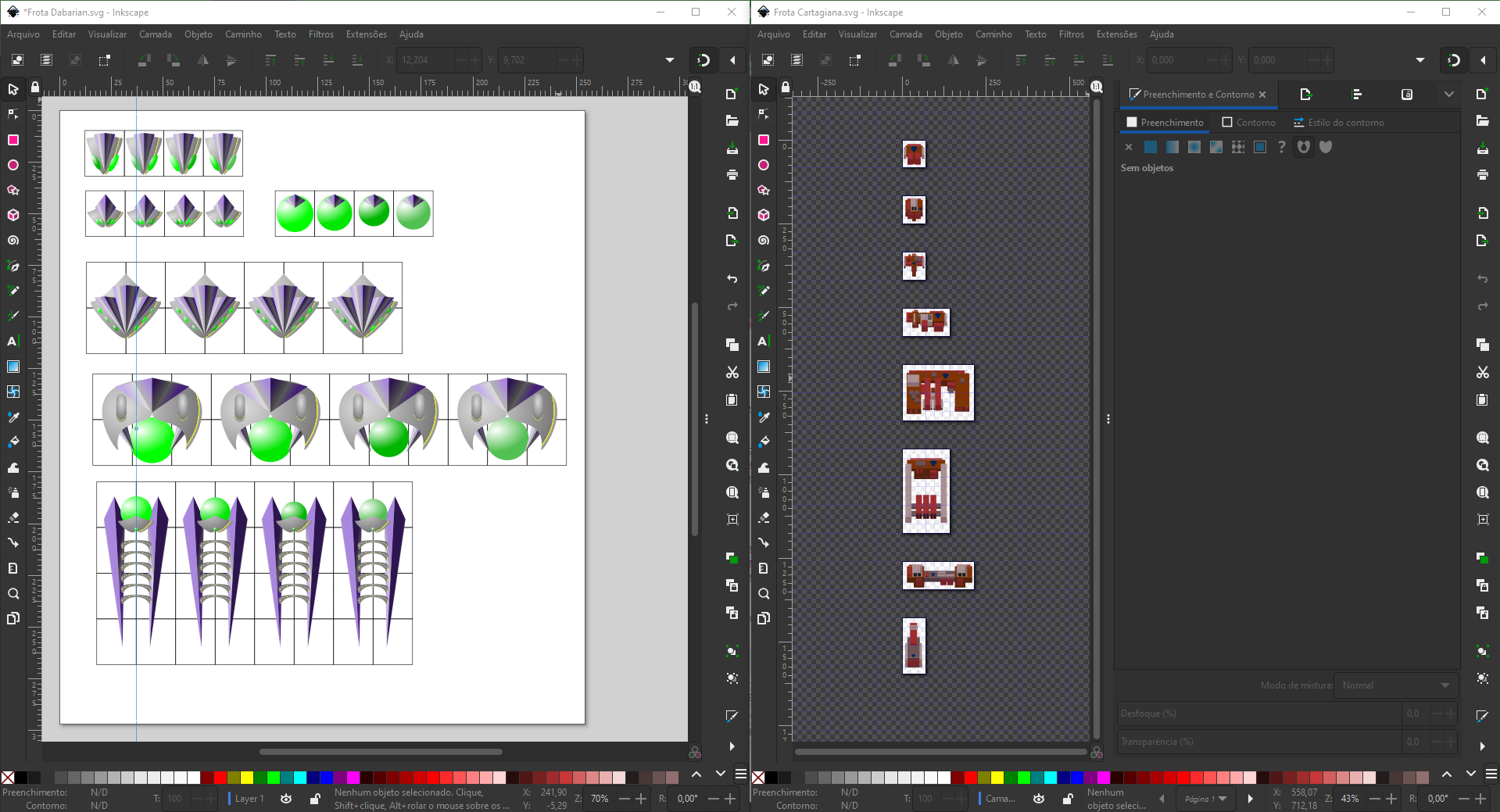Toggle guide lock above ruler in Frota Cartagiana
This screenshot has height=812, width=1500.
(x=785, y=87)
